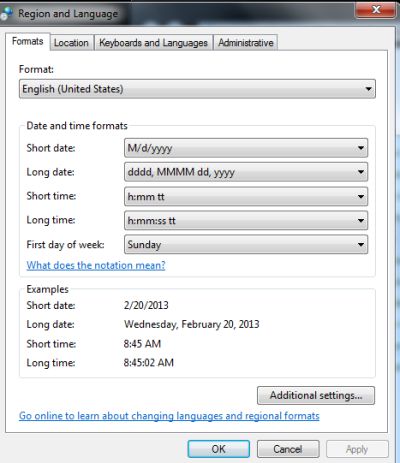Open the Long time format dropdown
The width and height of the screenshot is (400, 463).
coord(246,220)
